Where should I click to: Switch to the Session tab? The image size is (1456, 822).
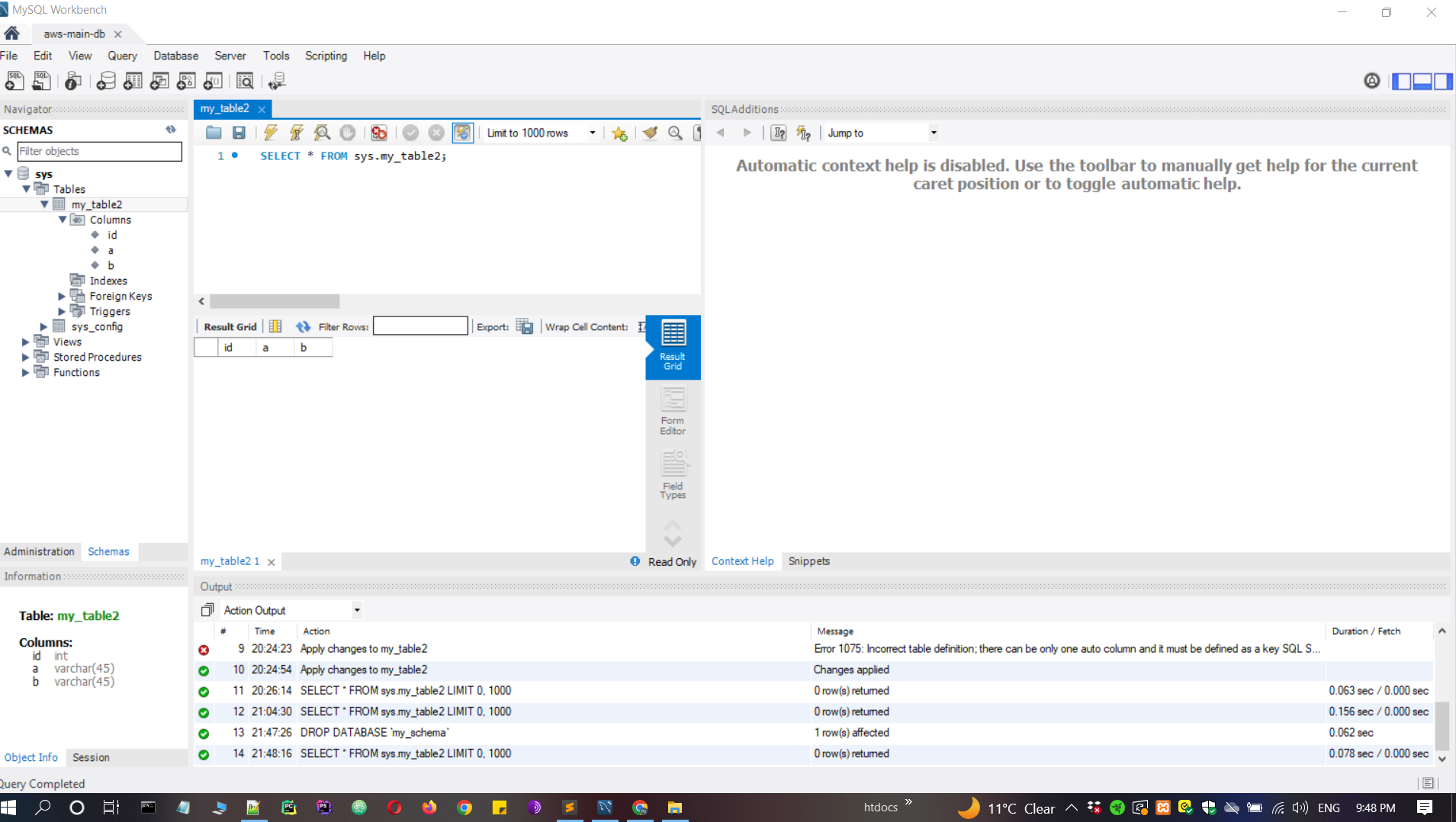[91, 757]
